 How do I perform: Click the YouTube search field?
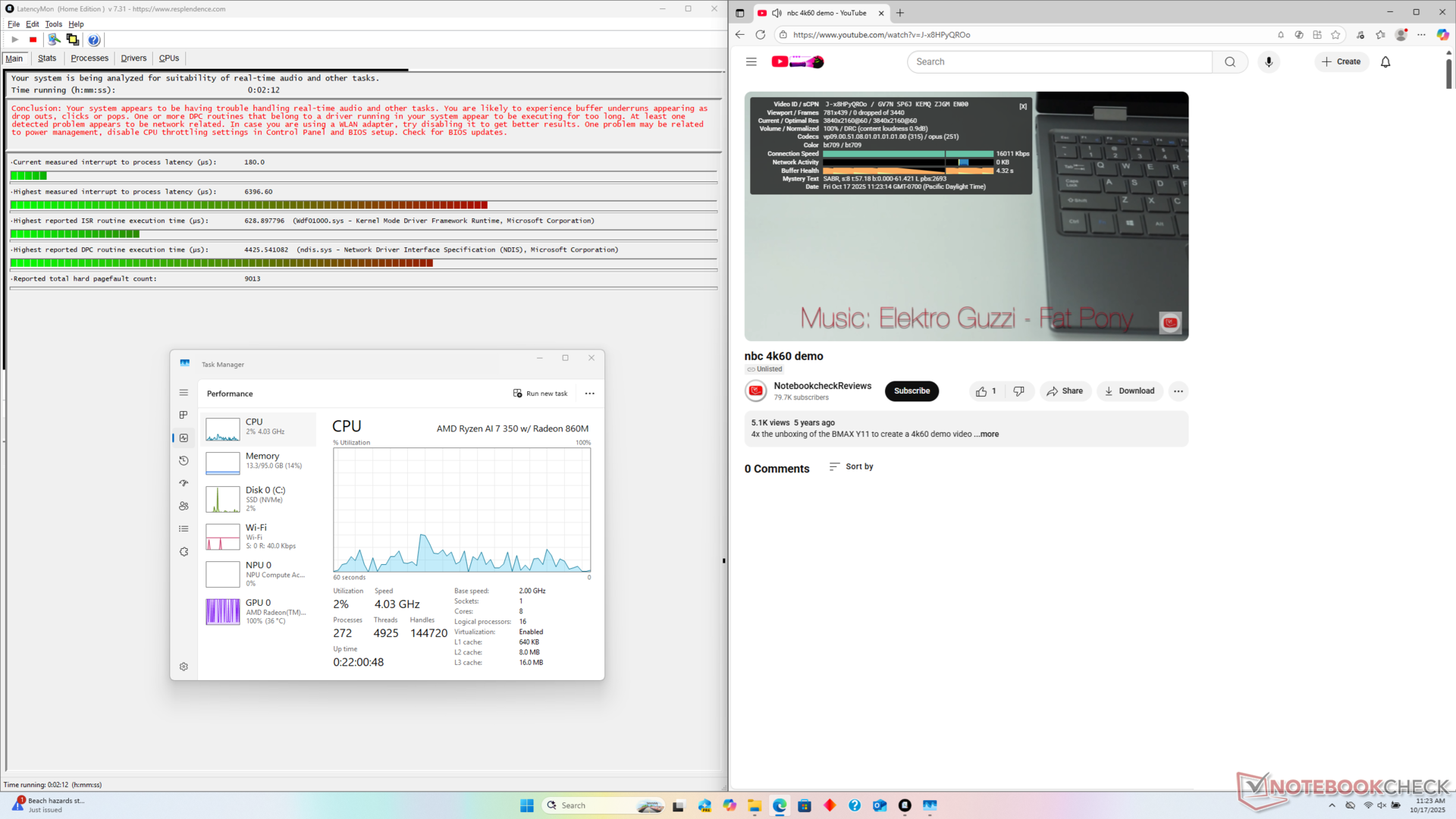coord(1059,61)
